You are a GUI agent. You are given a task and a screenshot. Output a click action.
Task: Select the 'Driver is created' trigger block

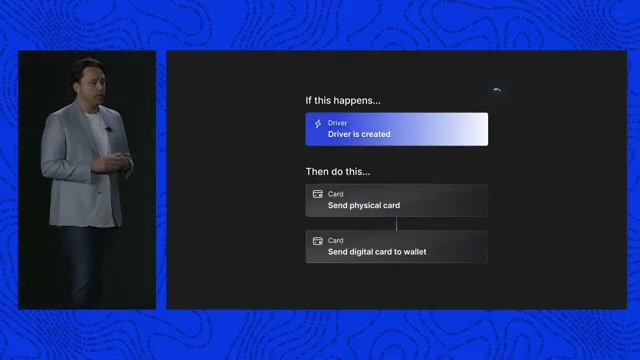coord(396,129)
